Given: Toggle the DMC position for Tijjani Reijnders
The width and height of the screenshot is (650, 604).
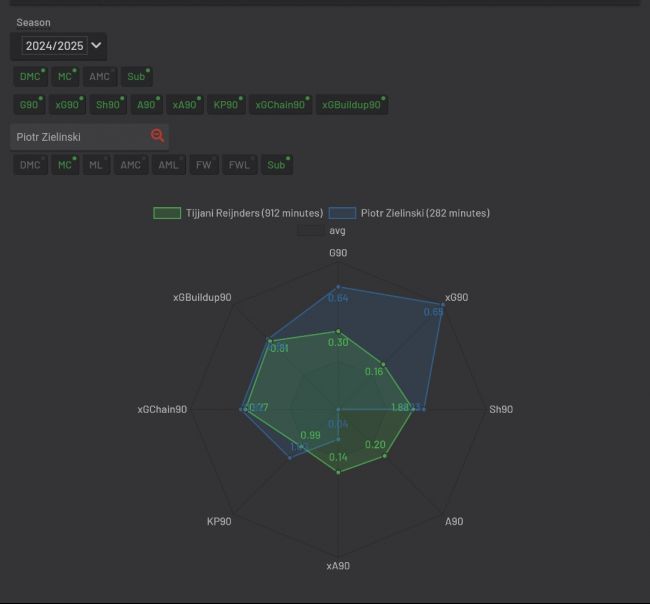Looking at the screenshot, I should click(x=30, y=77).
